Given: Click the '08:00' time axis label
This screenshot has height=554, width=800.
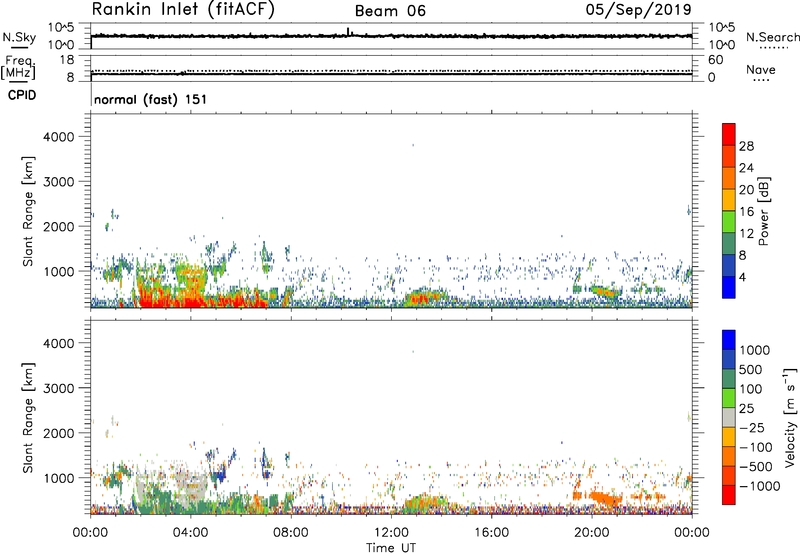Looking at the screenshot, I should (x=291, y=533).
